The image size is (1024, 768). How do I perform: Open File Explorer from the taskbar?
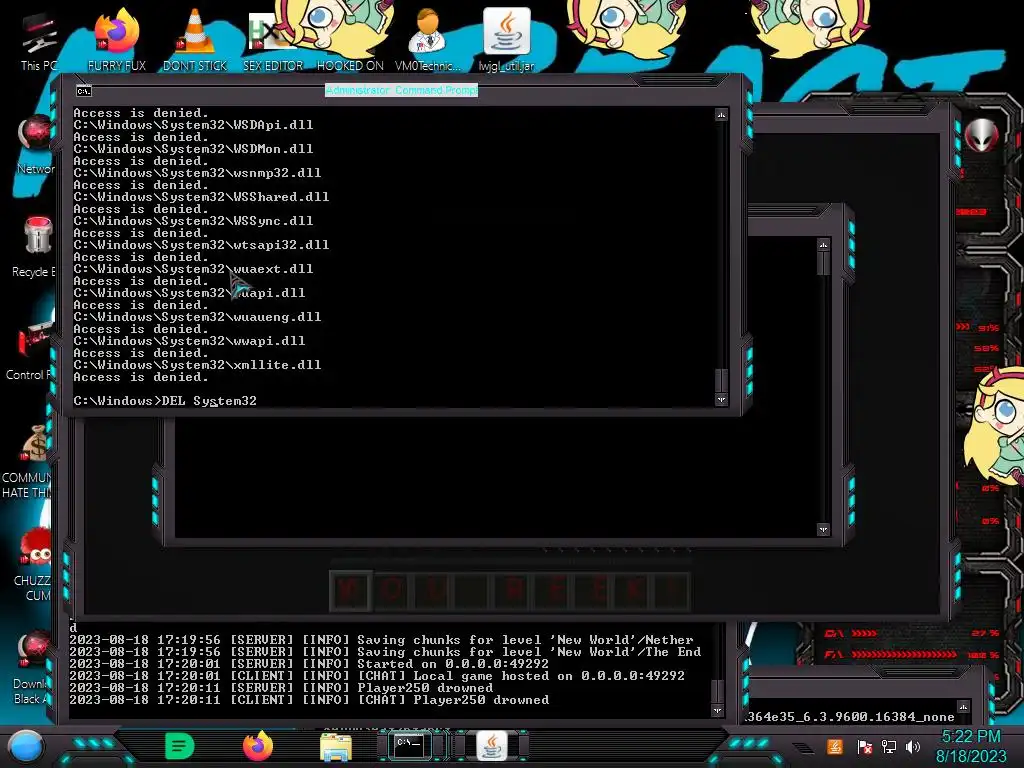[x=336, y=746]
